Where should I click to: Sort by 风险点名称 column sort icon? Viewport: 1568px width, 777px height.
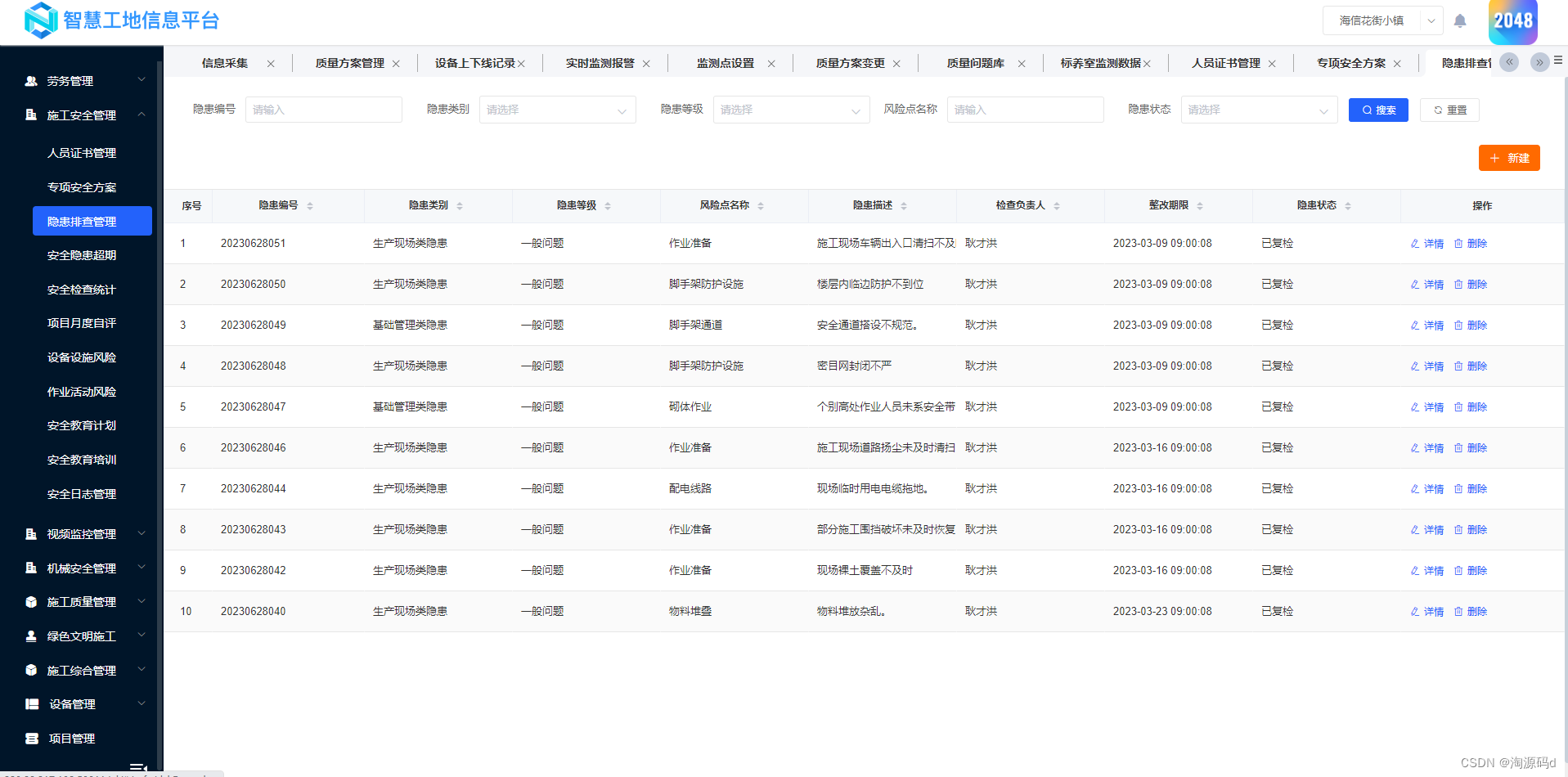click(x=761, y=206)
